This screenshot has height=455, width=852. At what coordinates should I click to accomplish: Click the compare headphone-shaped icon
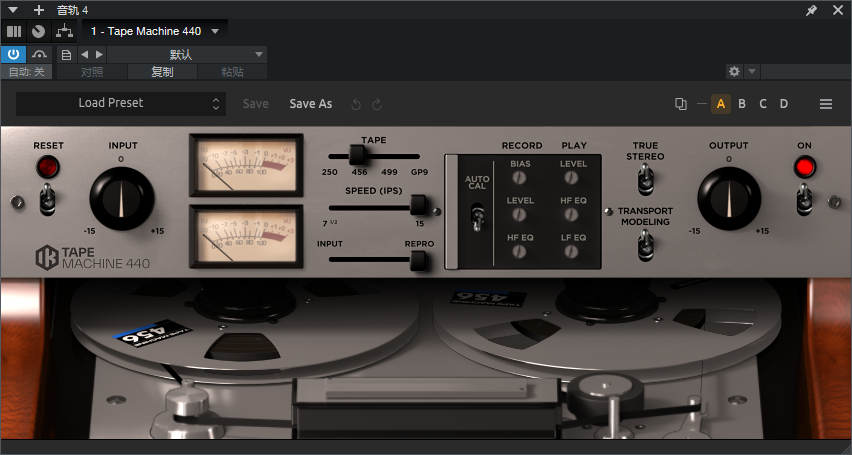(x=39, y=54)
